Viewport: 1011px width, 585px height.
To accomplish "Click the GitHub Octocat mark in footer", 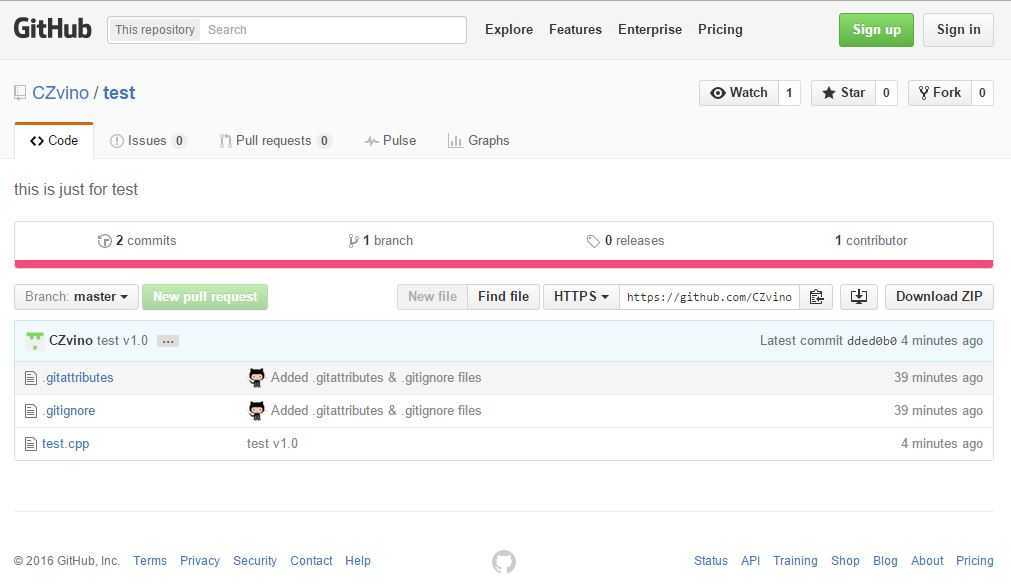I will pyautogui.click(x=504, y=561).
